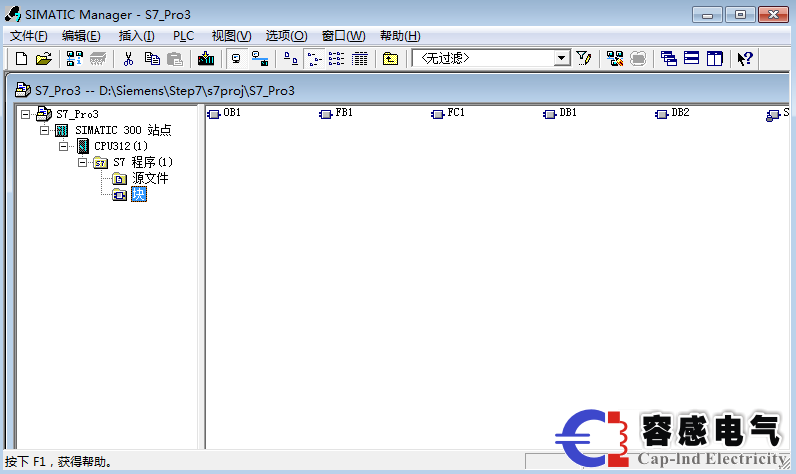Open the 文件(F) menu
This screenshot has width=796, height=474.
point(28,36)
